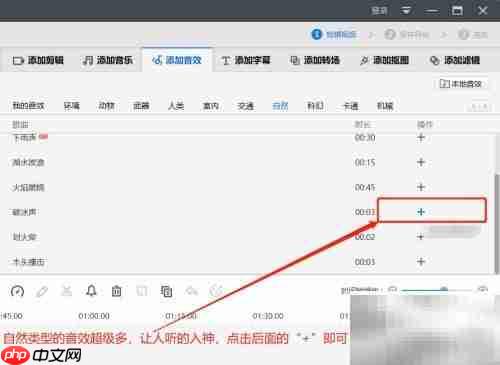Click the timeline zoom-out icon
Image resolution: width=500 pixels, height=365 pixels.
pos(393,289)
